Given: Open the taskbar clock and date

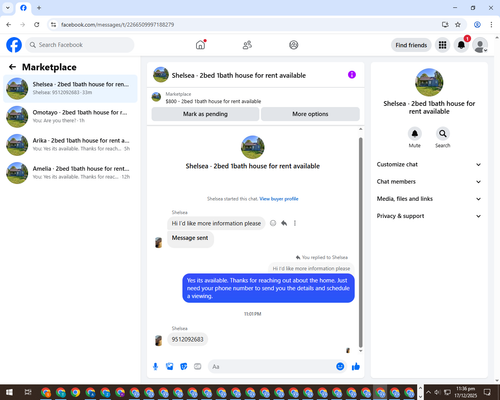Looking at the screenshot, I should pyautogui.click(x=466, y=392).
